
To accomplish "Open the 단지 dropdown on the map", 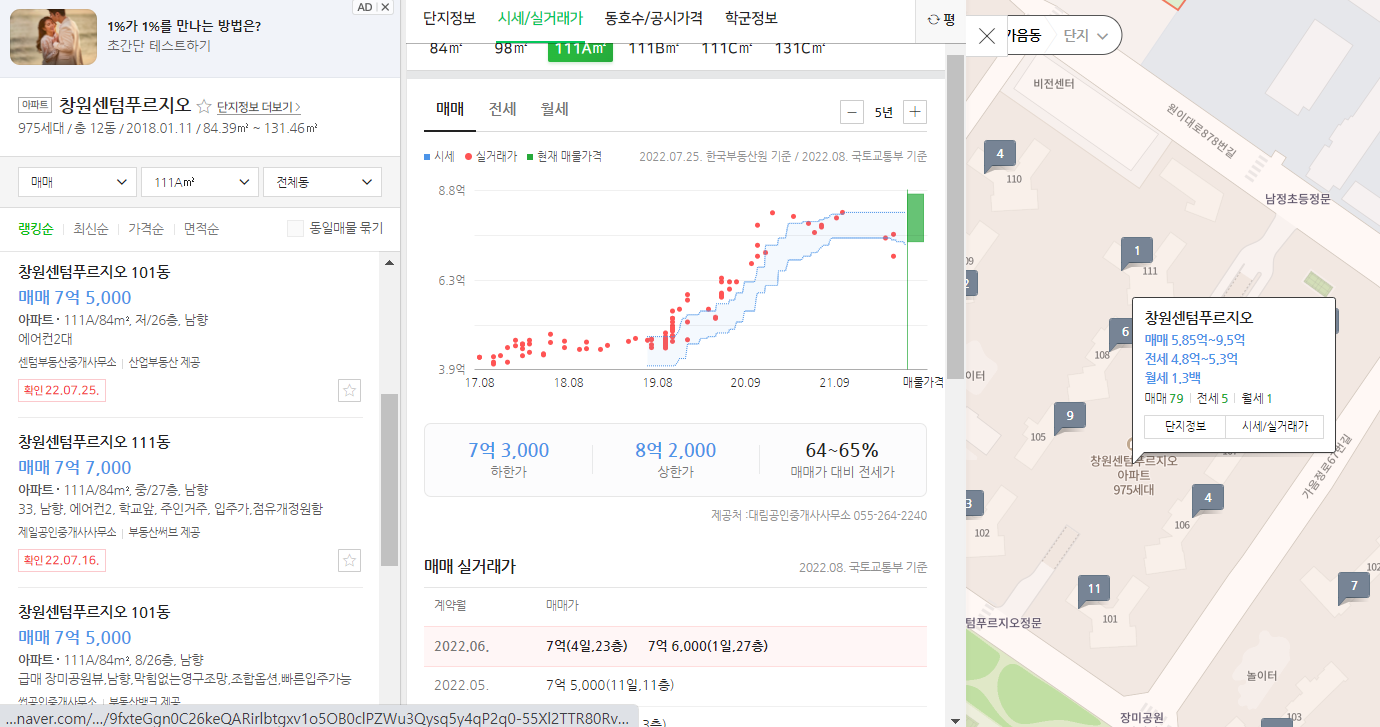I will pyautogui.click(x=1085, y=36).
